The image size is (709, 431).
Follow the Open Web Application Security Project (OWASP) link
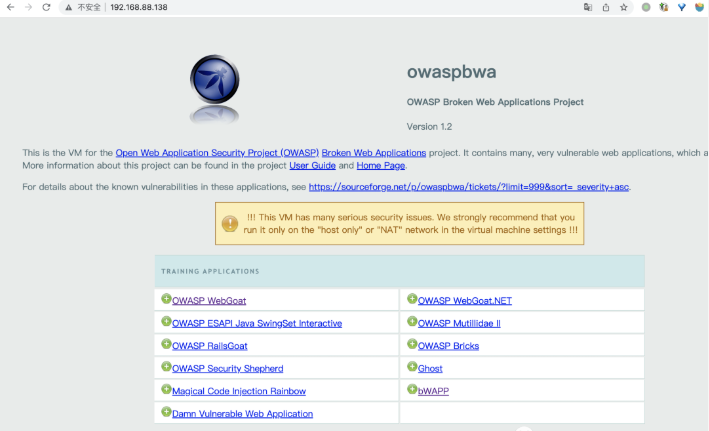tap(217, 153)
